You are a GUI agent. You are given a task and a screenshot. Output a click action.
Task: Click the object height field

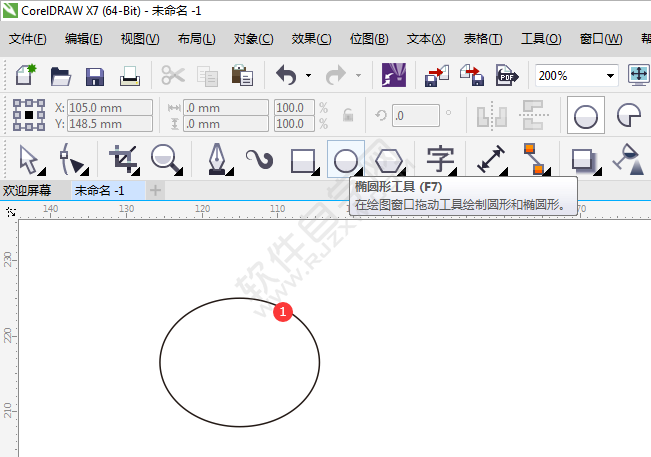coord(226,124)
